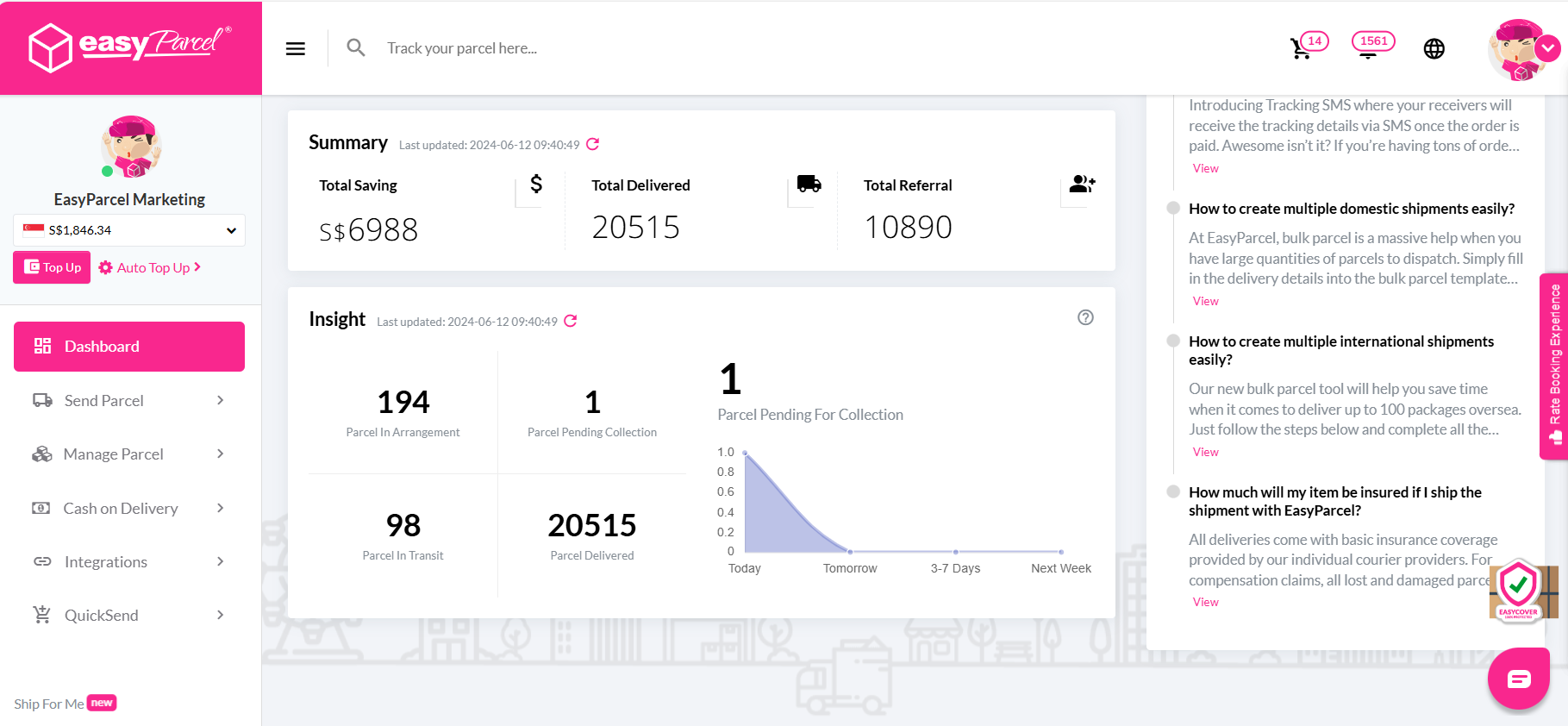Click the Total Delivered truck icon
The image size is (1568, 726).
809,183
